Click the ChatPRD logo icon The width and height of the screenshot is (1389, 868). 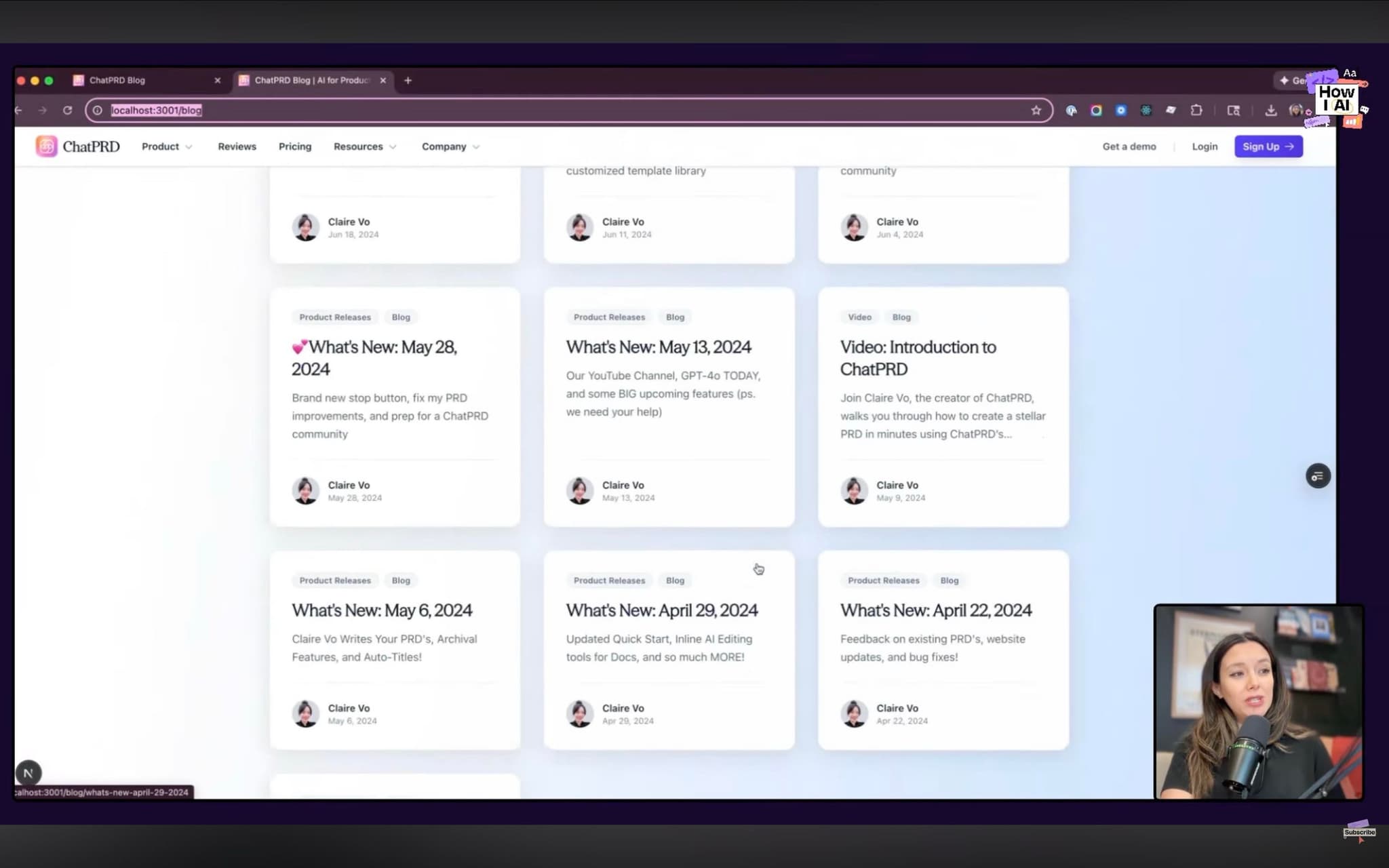[47, 146]
